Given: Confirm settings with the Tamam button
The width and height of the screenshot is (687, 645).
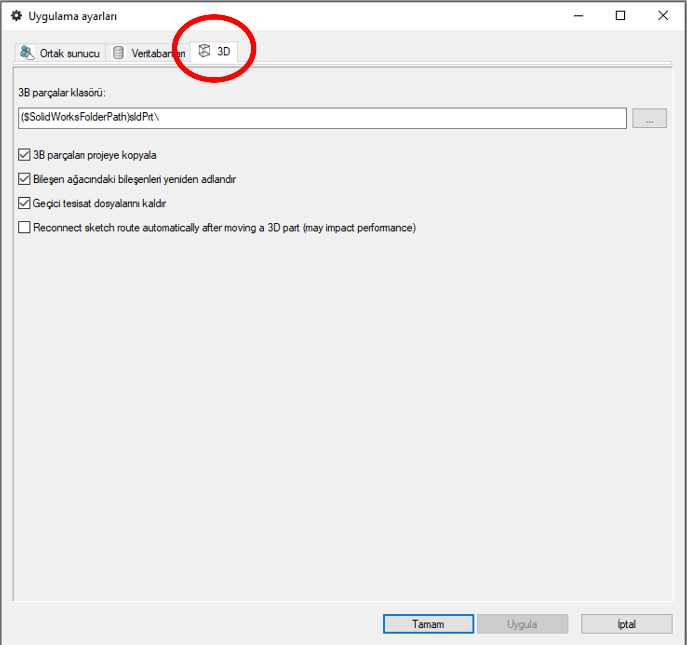Looking at the screenshot, I should [428, 624].
